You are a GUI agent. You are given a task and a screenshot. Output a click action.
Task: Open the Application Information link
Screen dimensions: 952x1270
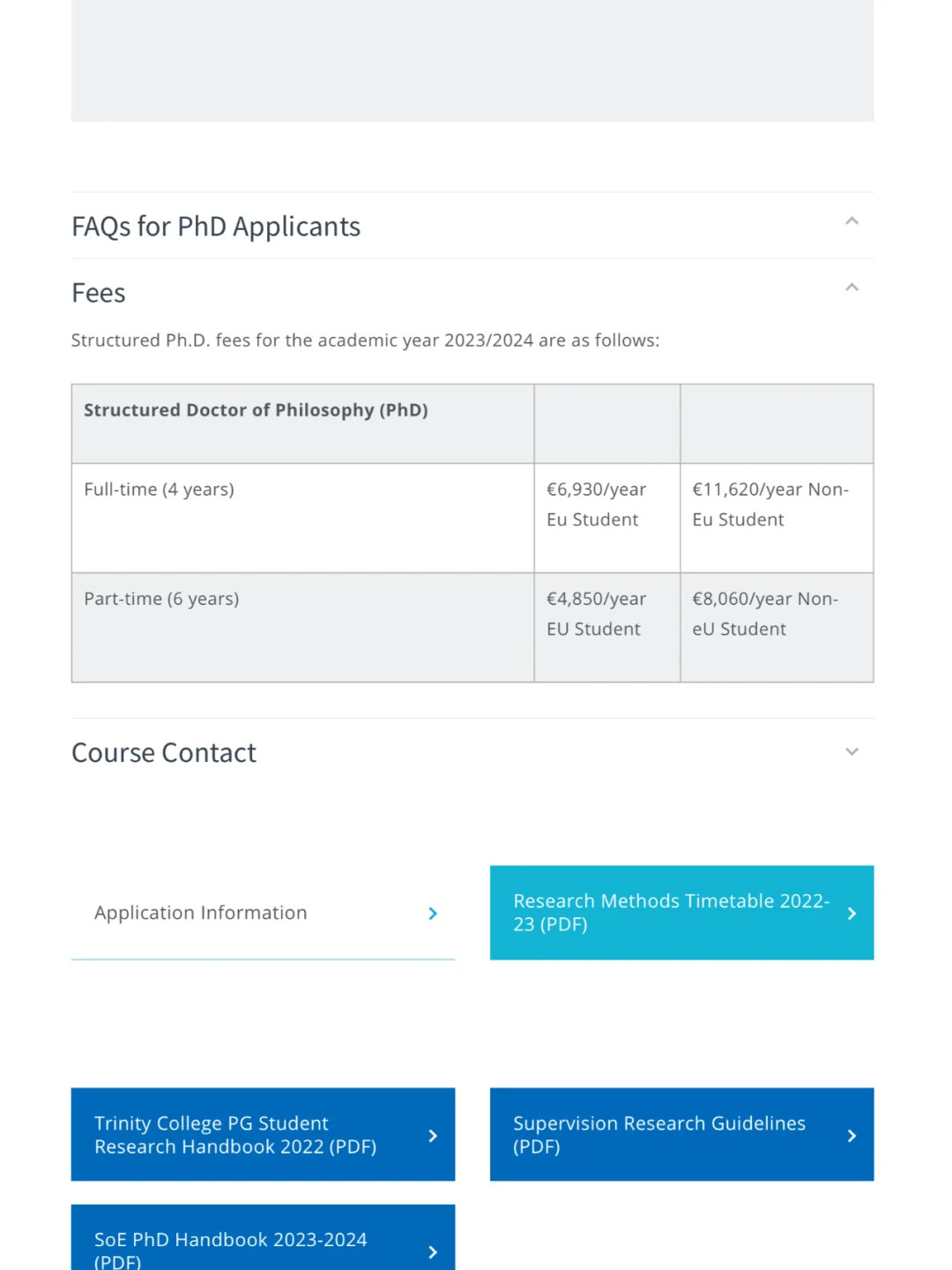pyautogui.click(x=263, y=913)
